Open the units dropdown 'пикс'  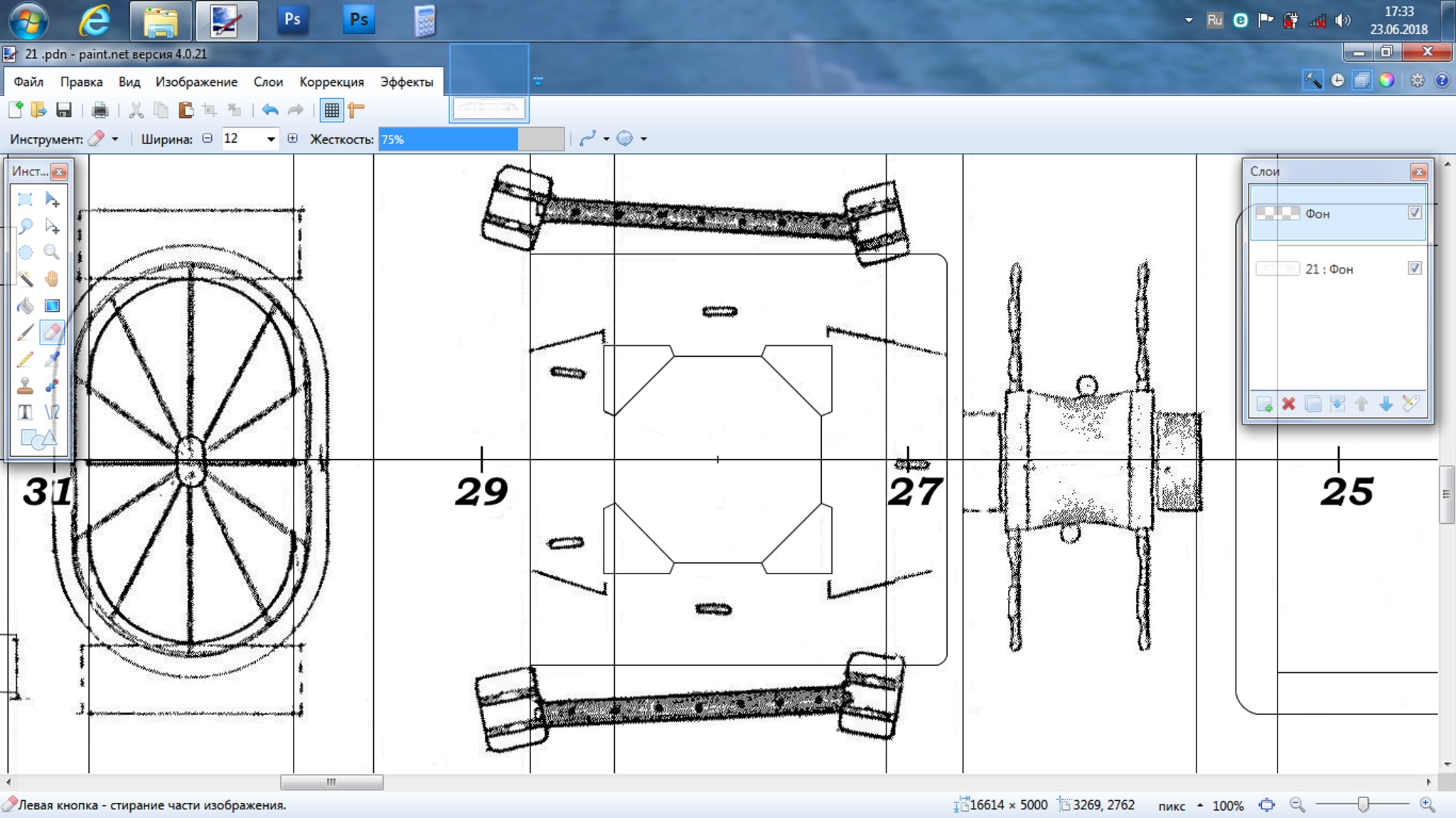click(1179, 805)
